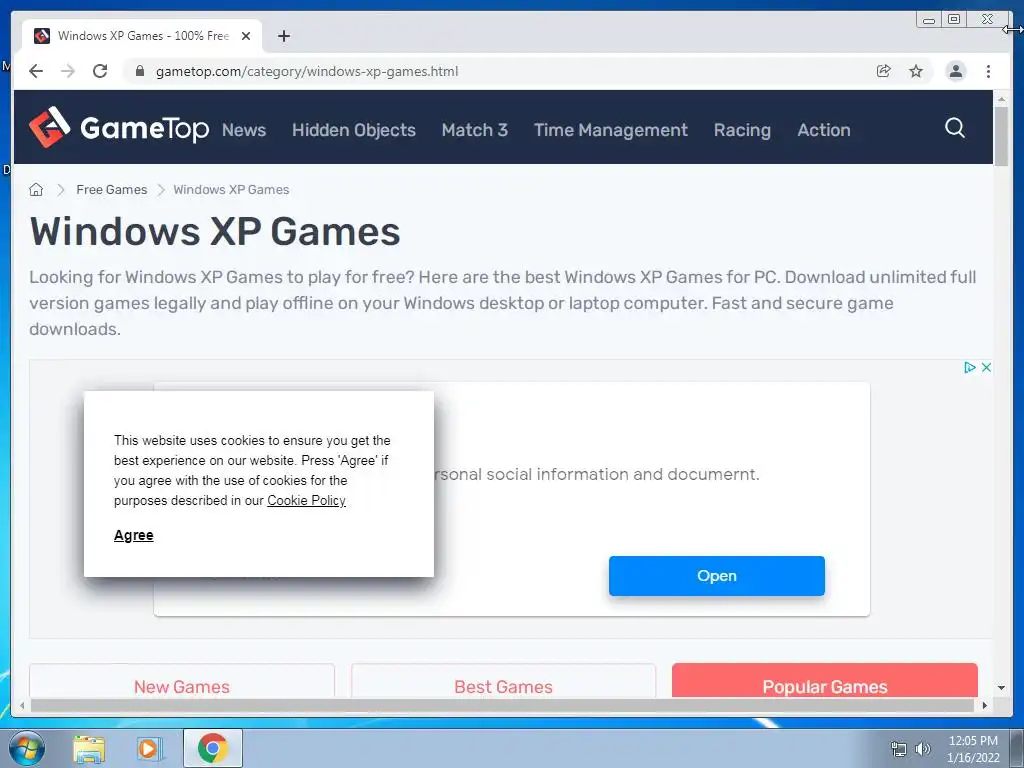Open volume speaker tray icon
This screenshot has height=768, width=1024.
click(x=923, y=749)
